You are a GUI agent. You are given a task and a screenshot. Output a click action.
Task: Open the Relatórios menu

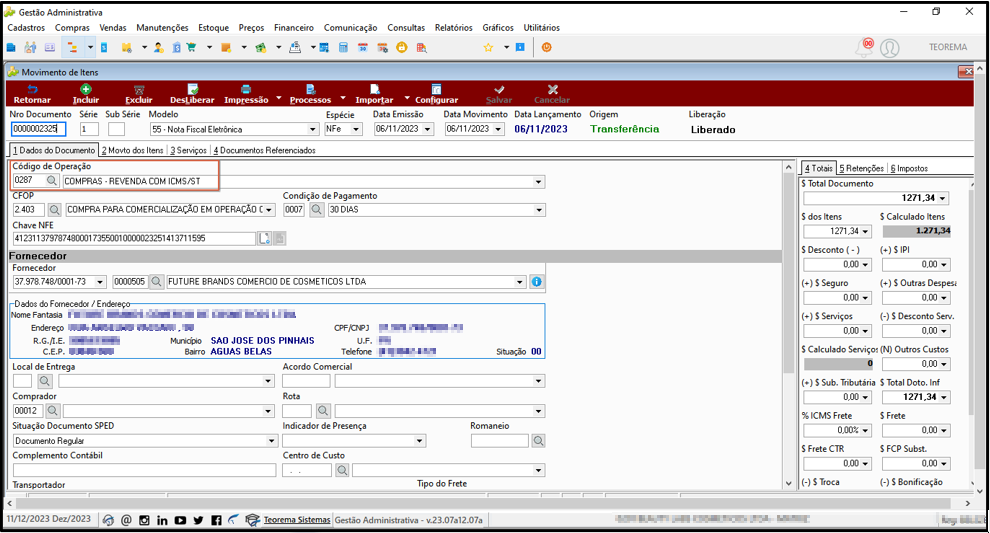click(453, 28)
